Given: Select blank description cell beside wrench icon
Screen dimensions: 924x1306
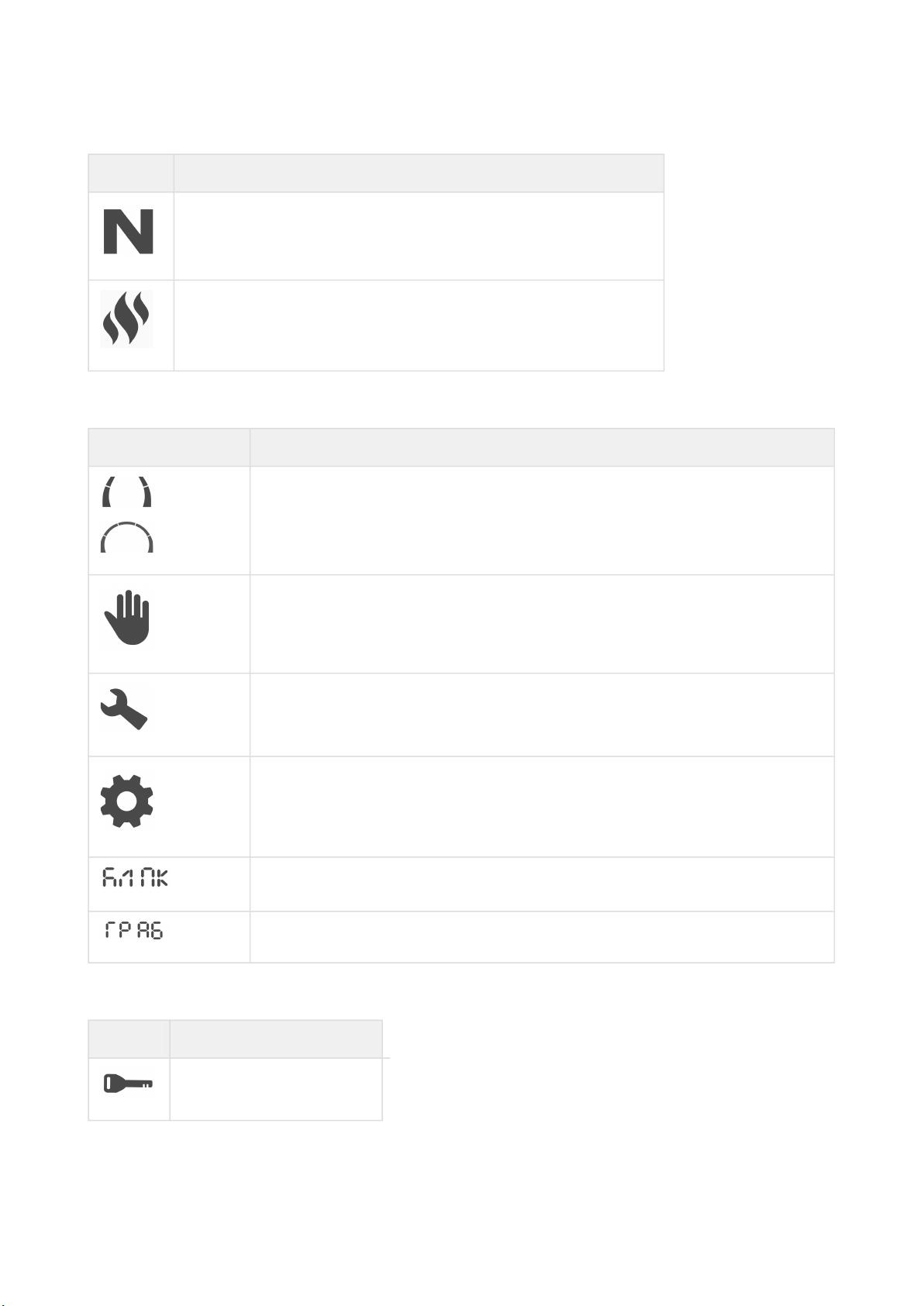Looking at the screenshot, I should point(542,715).
